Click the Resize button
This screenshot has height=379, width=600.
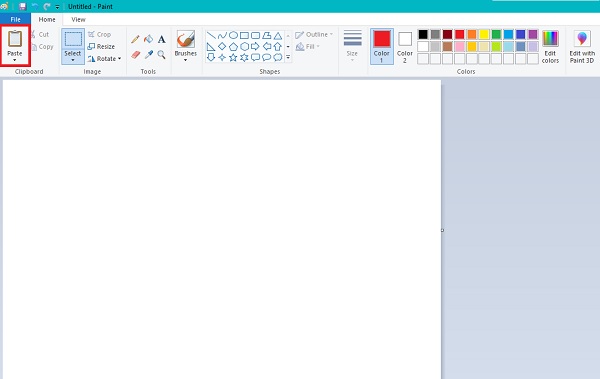(101, 47)
